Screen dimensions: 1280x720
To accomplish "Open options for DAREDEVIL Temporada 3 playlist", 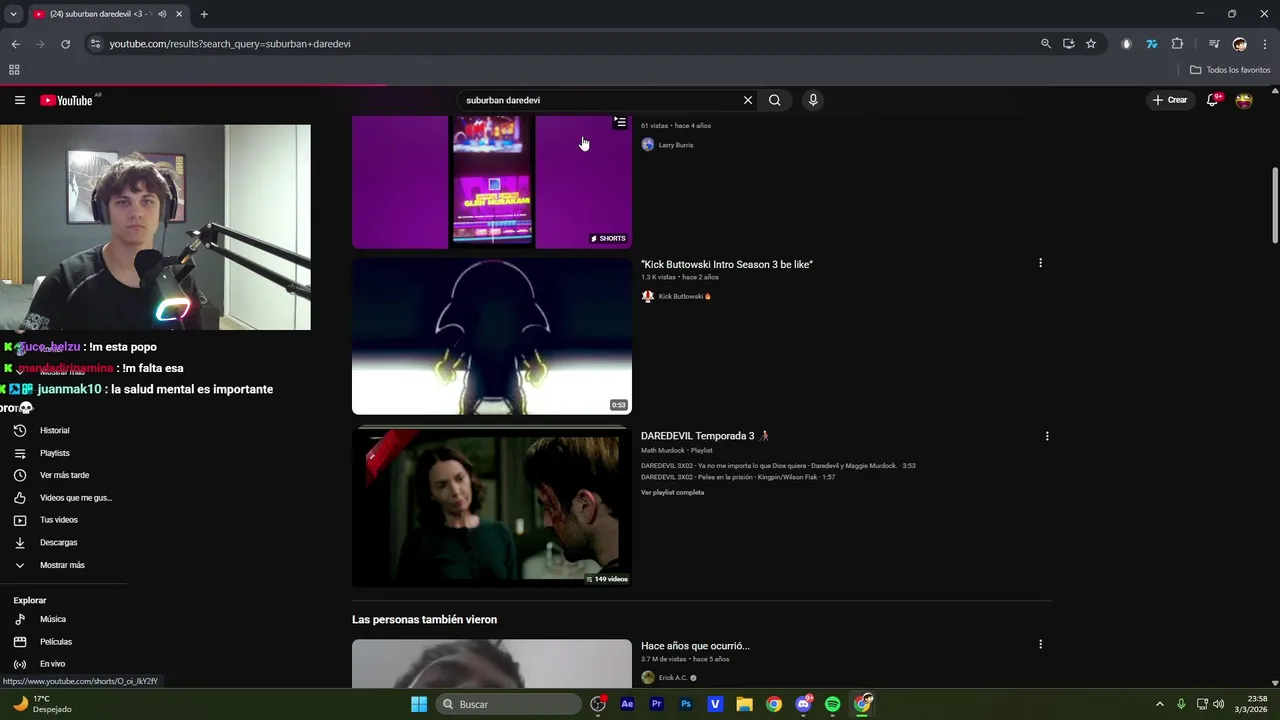I will pyautogui.click(x=1047, y=436).
